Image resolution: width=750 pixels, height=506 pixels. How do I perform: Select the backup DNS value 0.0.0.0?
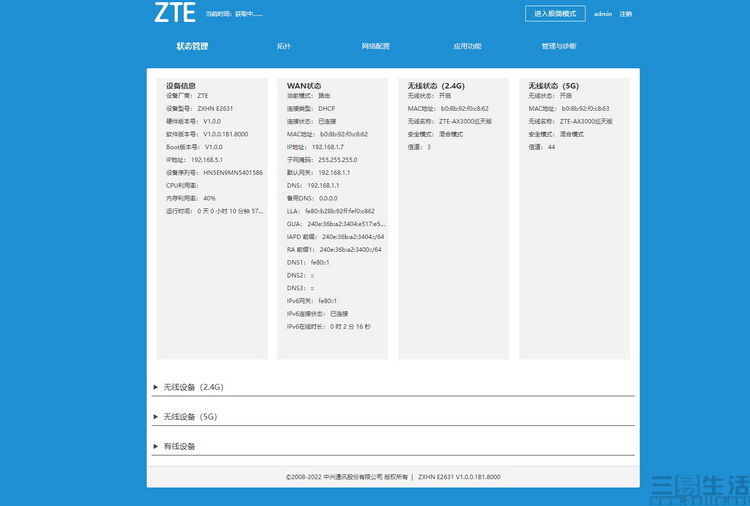coord(328,198)
